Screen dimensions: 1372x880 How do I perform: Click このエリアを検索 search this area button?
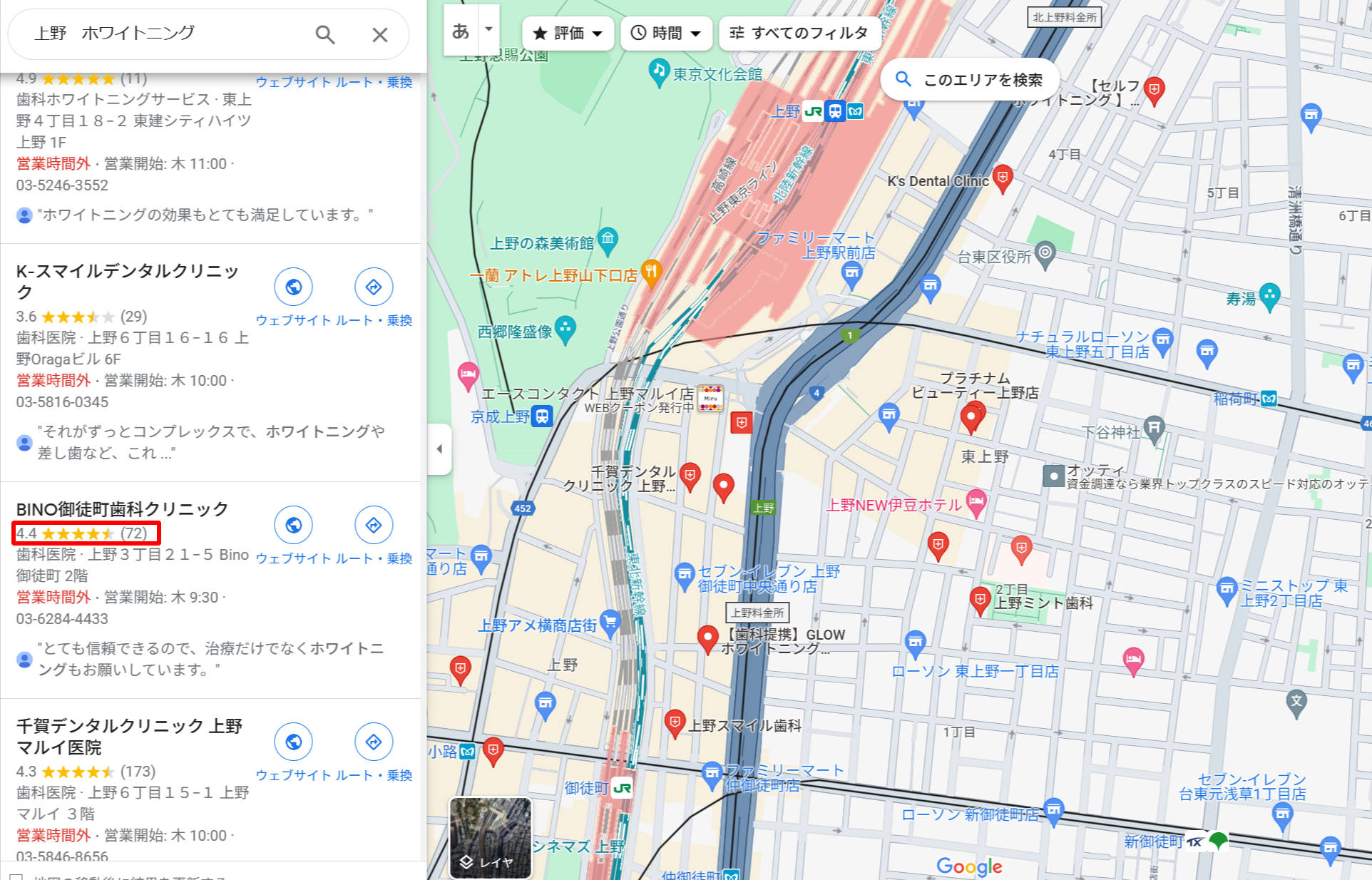coord(970,79)
